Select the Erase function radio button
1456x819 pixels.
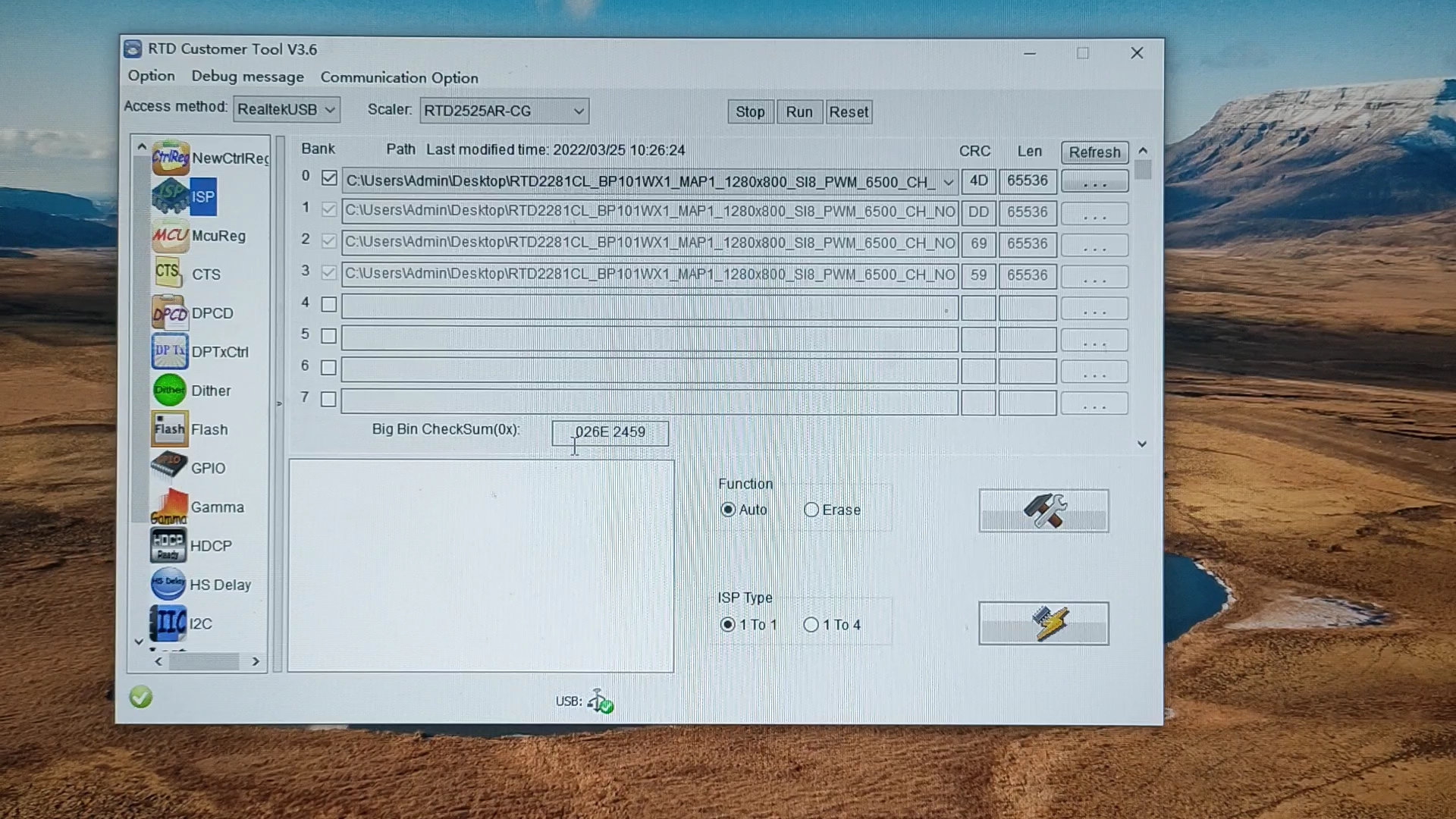tap(811, 510)
